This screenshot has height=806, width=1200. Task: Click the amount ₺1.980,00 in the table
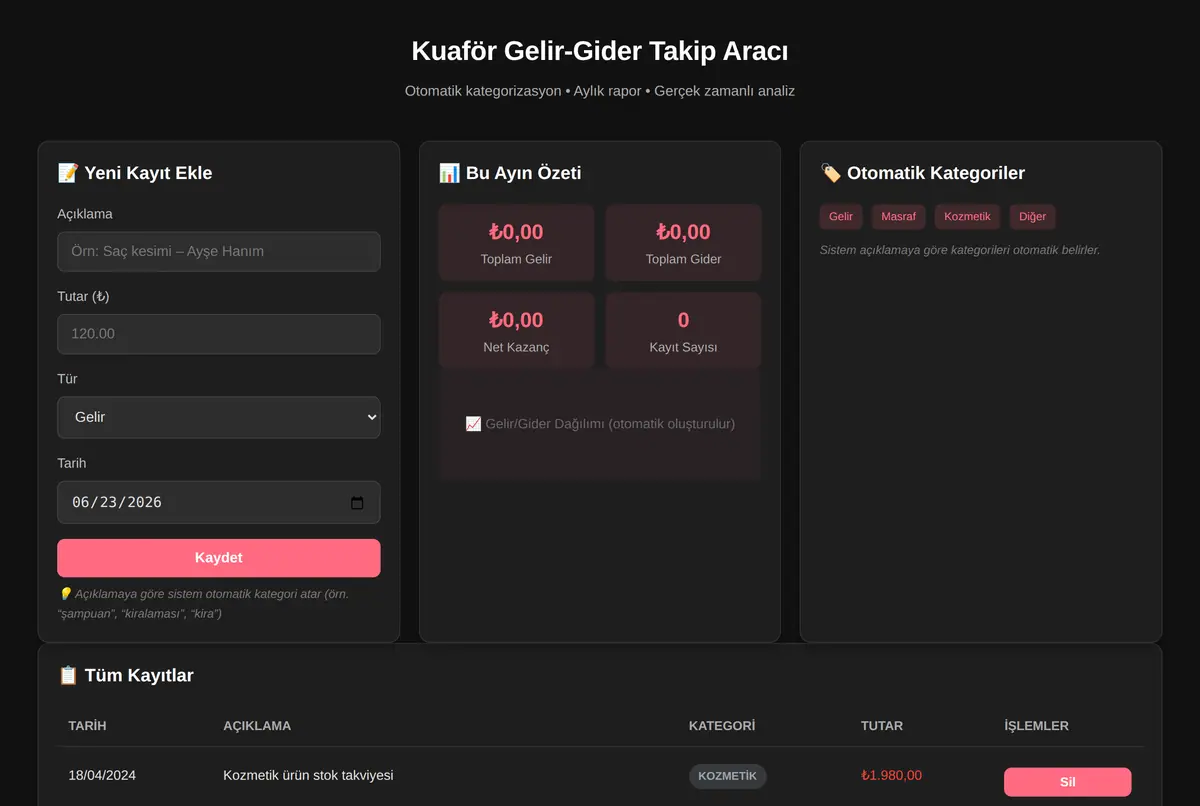891,775
